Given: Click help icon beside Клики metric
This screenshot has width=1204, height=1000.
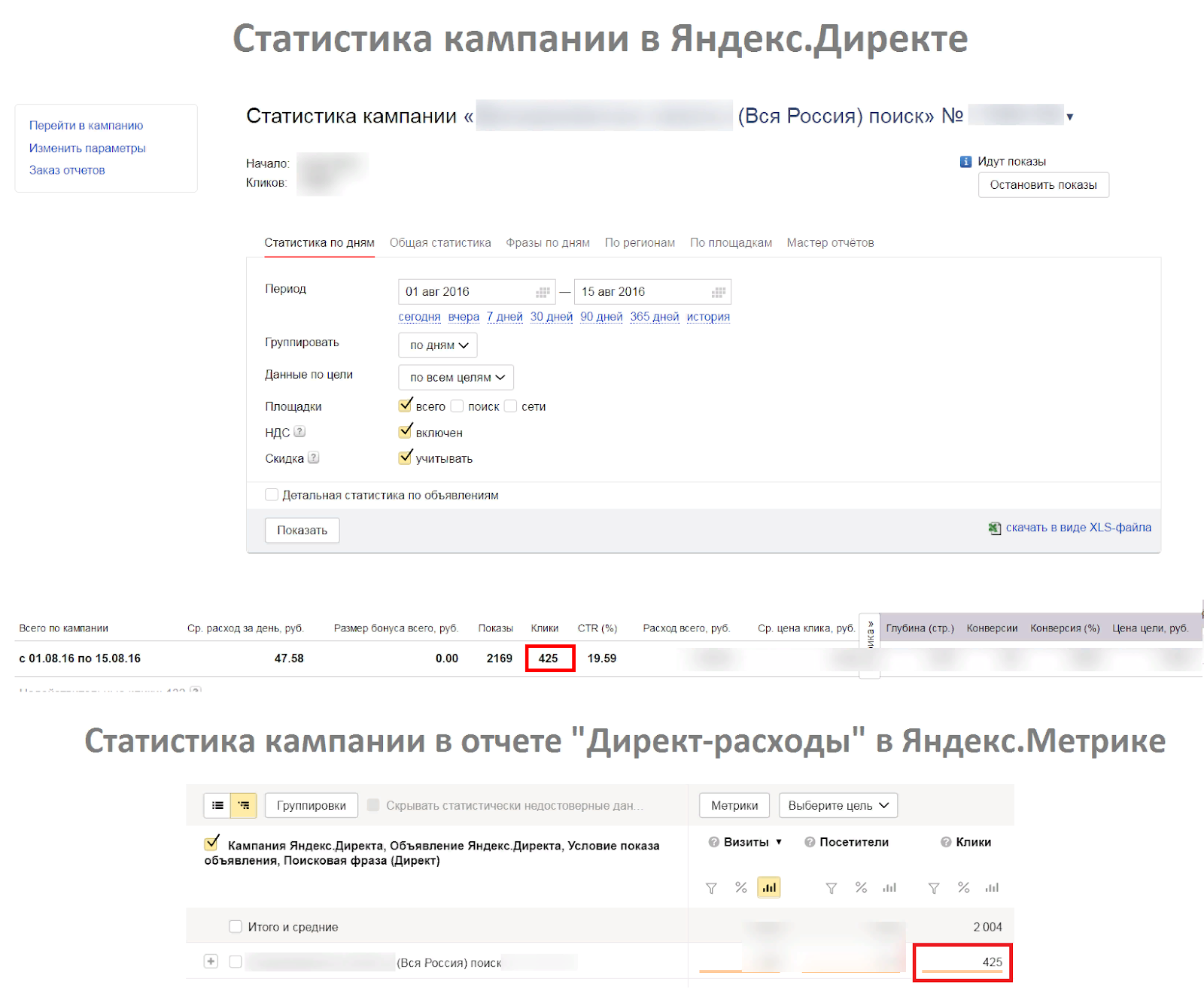Looking at the screenshot, I should click(x=946, y=842).
